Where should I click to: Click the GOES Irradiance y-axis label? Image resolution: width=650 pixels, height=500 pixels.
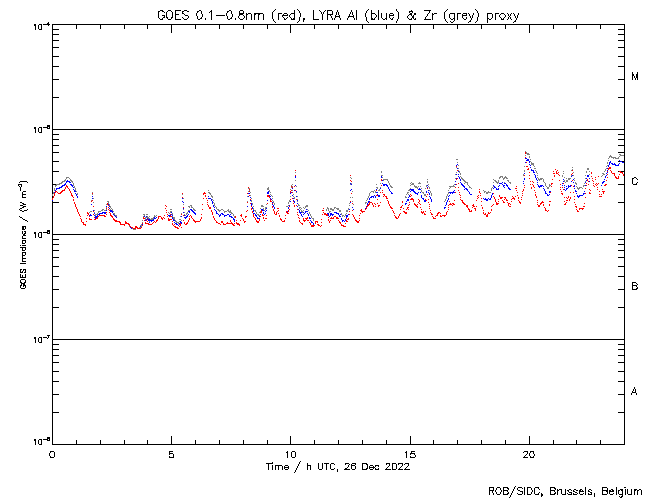coord(22,234)
